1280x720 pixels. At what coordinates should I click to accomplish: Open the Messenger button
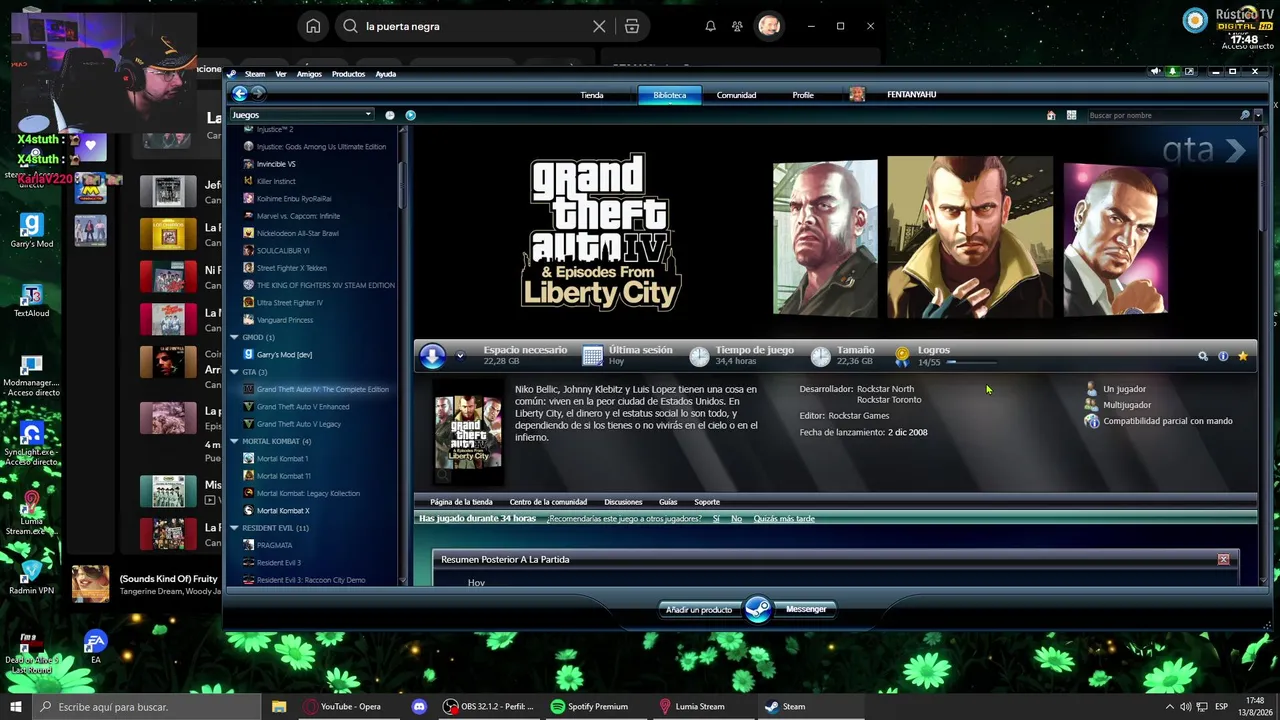click(x=806, y=609)
